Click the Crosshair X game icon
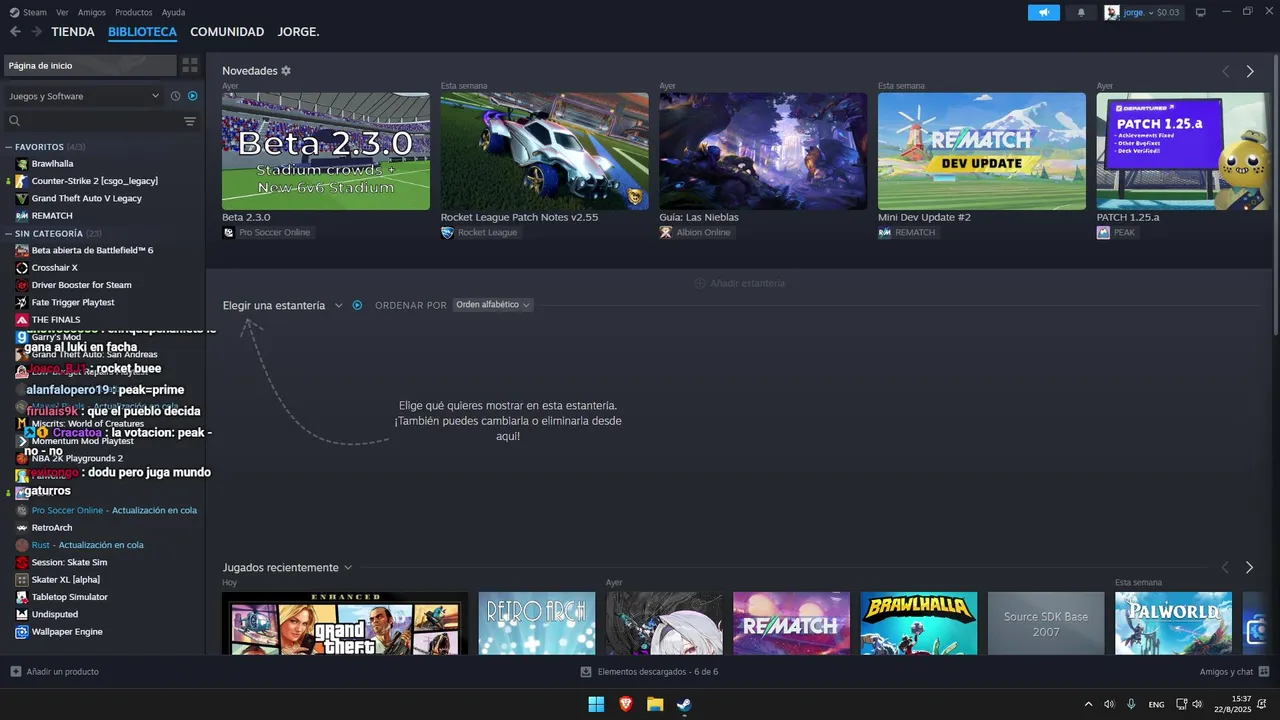The image size is (1280, 720). click(x=22, y=268)
